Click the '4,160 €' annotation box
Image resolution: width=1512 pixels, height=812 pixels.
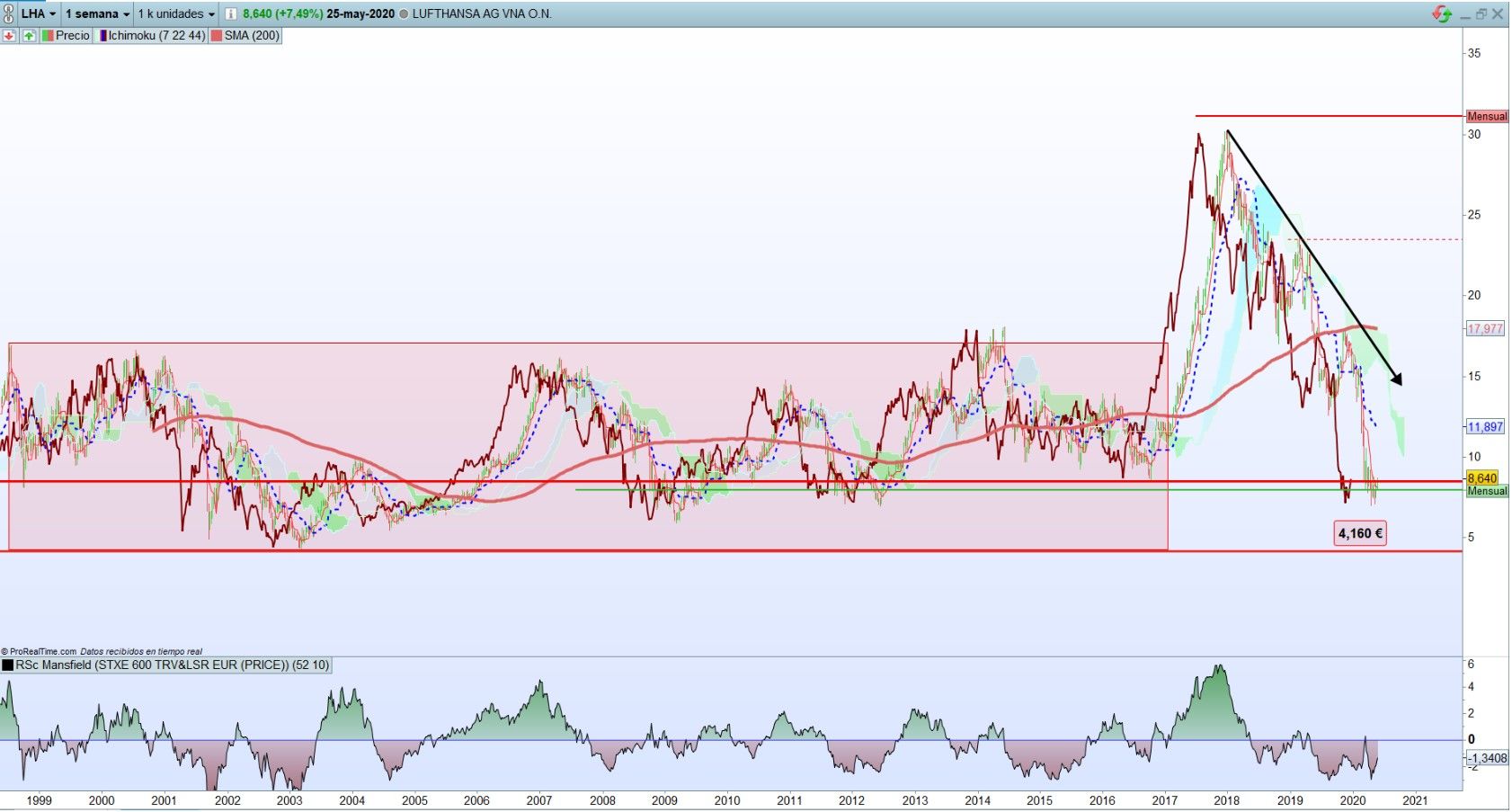(1360, 533)
